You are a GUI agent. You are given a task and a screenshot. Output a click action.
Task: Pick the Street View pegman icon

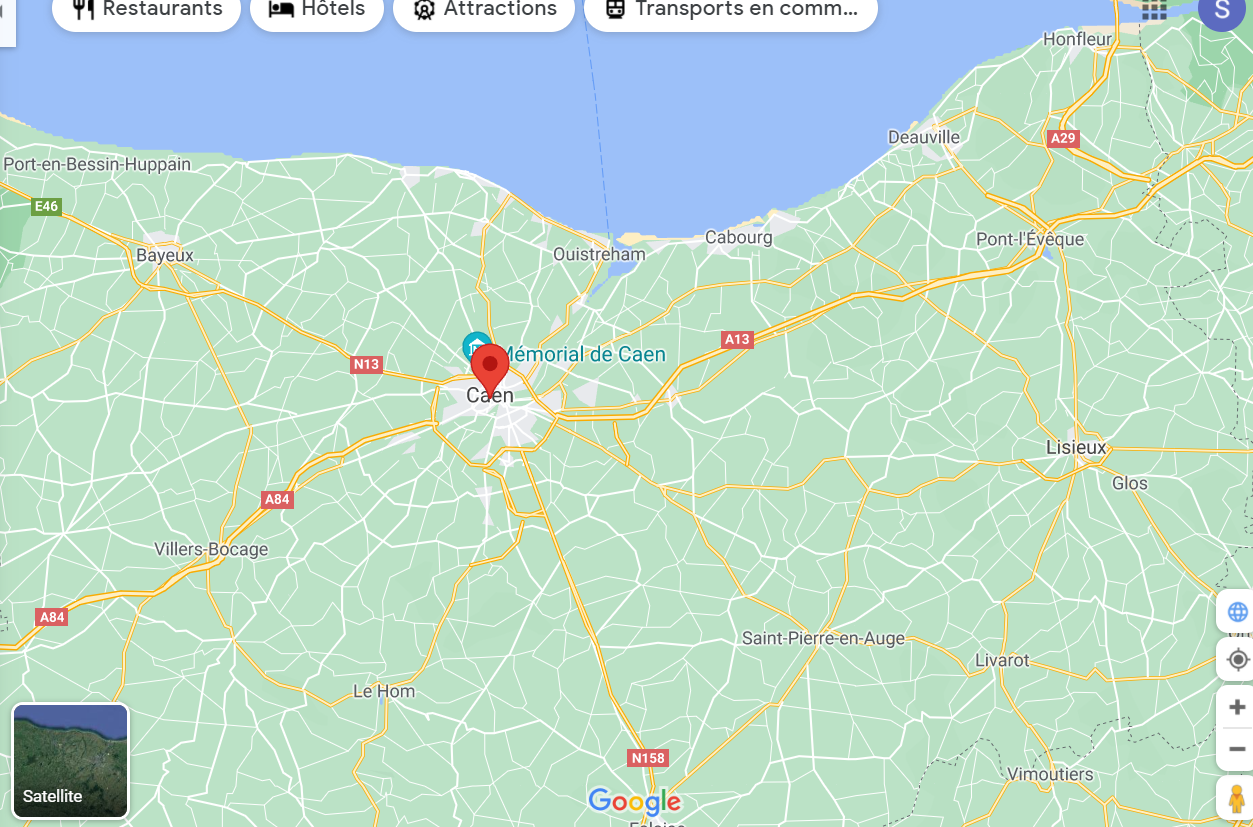pos(1237,799)
